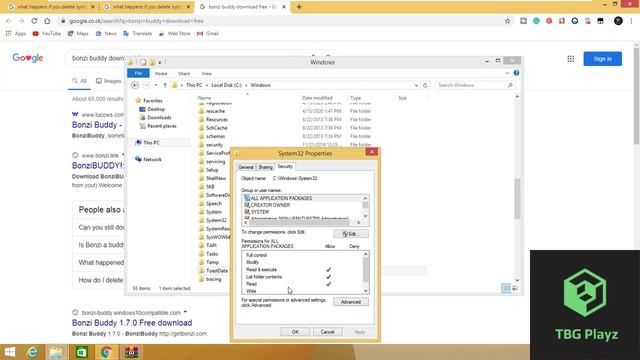Open the Translate bookmark

pyautogui.click(x=138, y=33)
